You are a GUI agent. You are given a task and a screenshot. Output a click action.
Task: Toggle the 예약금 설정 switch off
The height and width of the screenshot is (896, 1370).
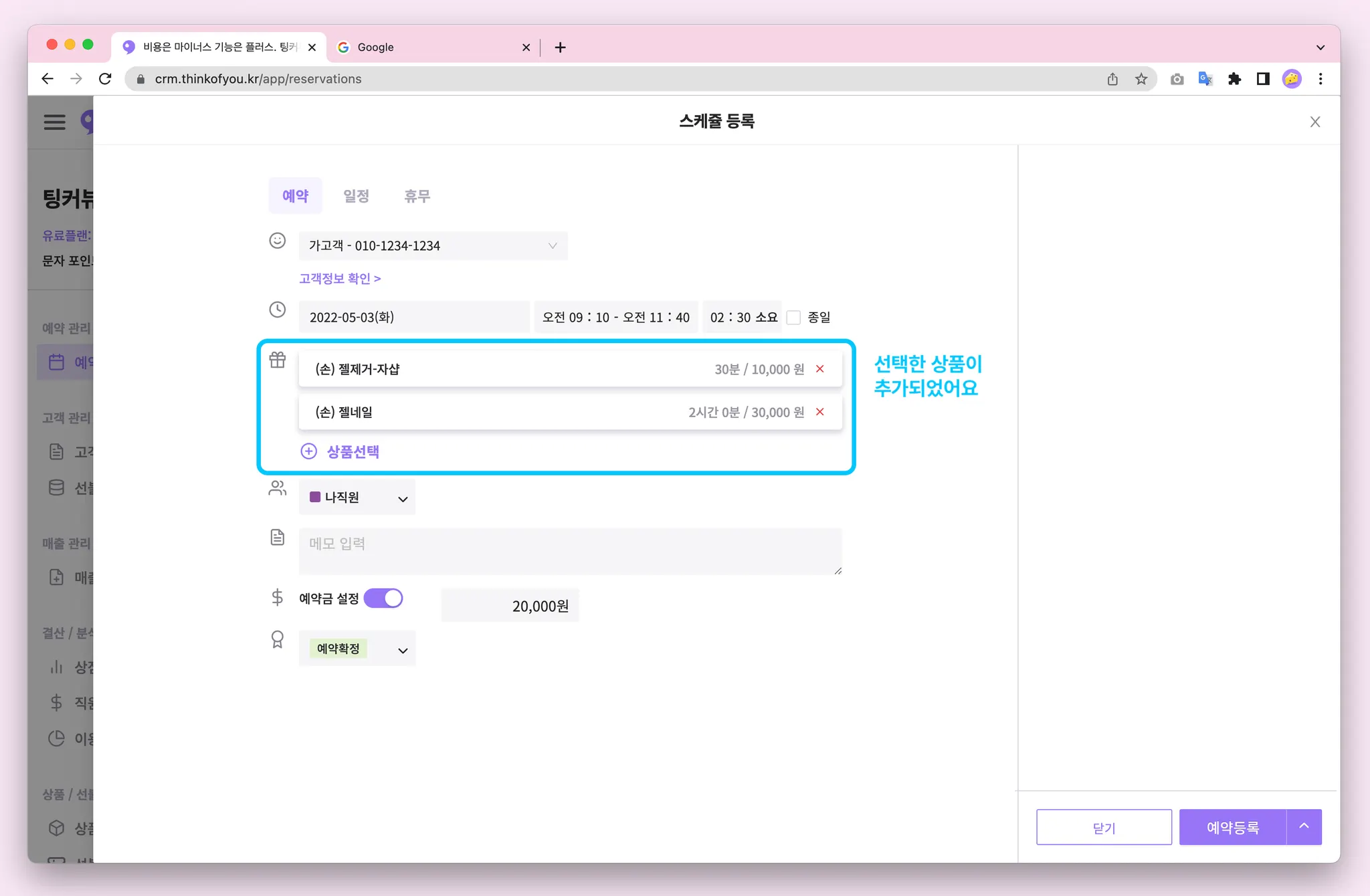pos(383,598)
